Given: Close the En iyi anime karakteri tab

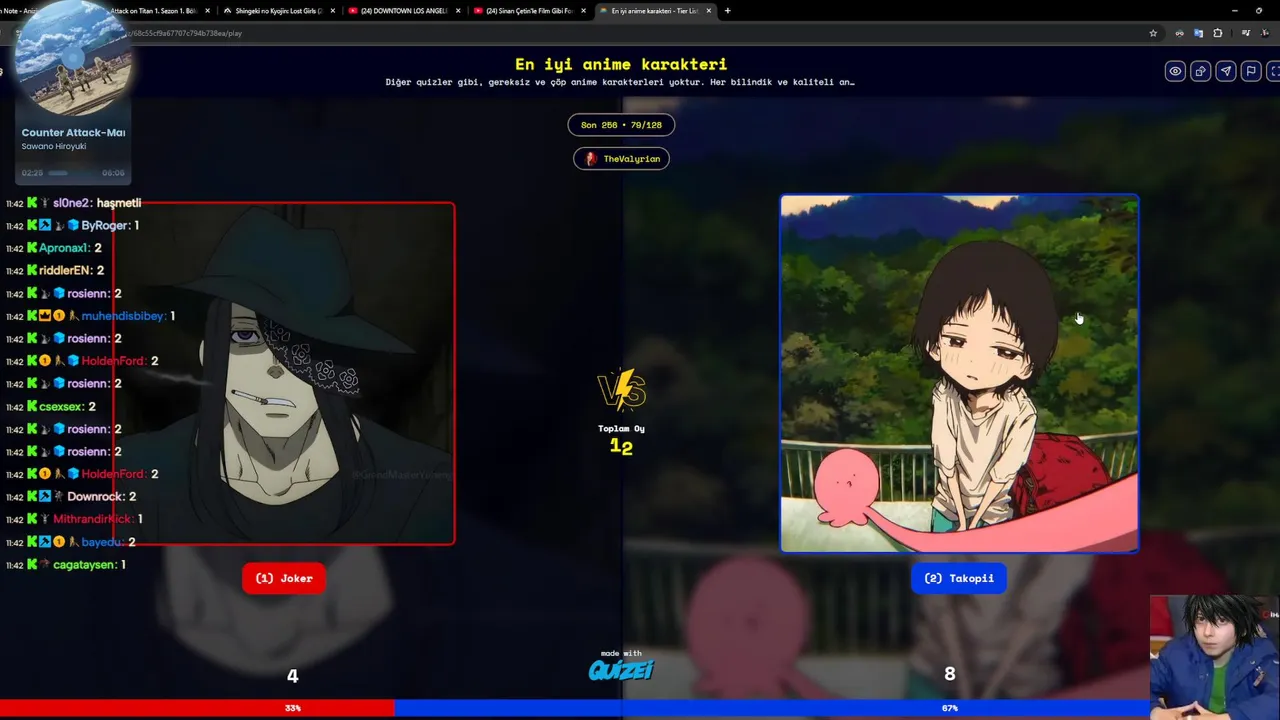Looking at the screenshot, I should pos(708,11).
